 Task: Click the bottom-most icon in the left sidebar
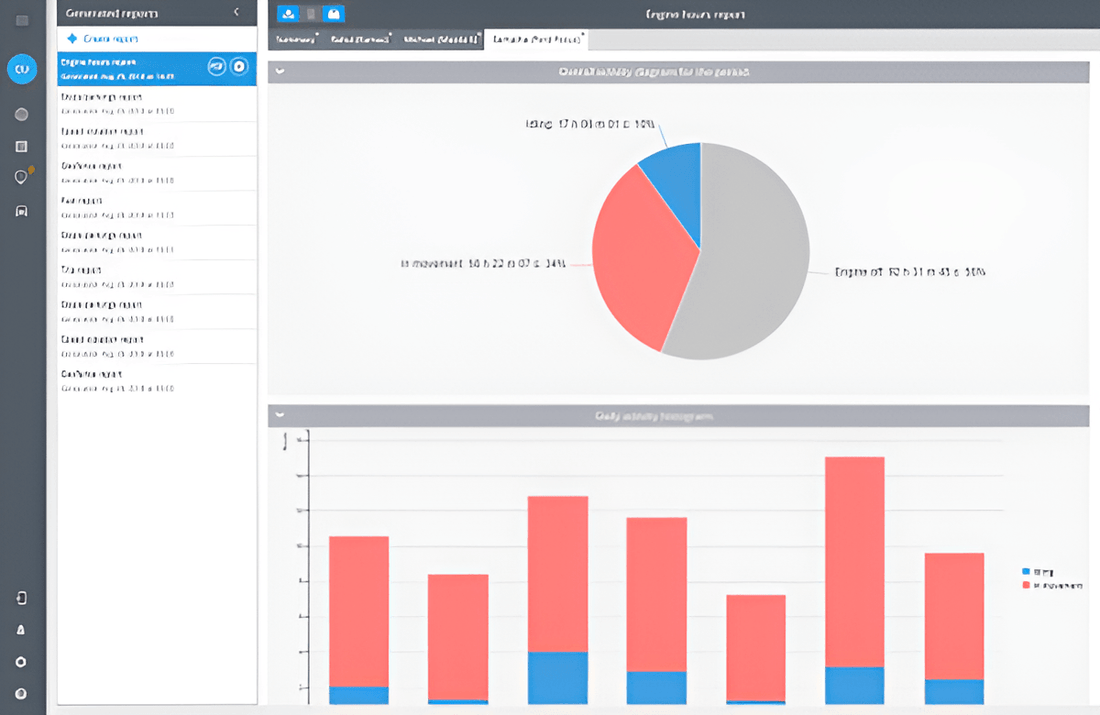point(22,693)
